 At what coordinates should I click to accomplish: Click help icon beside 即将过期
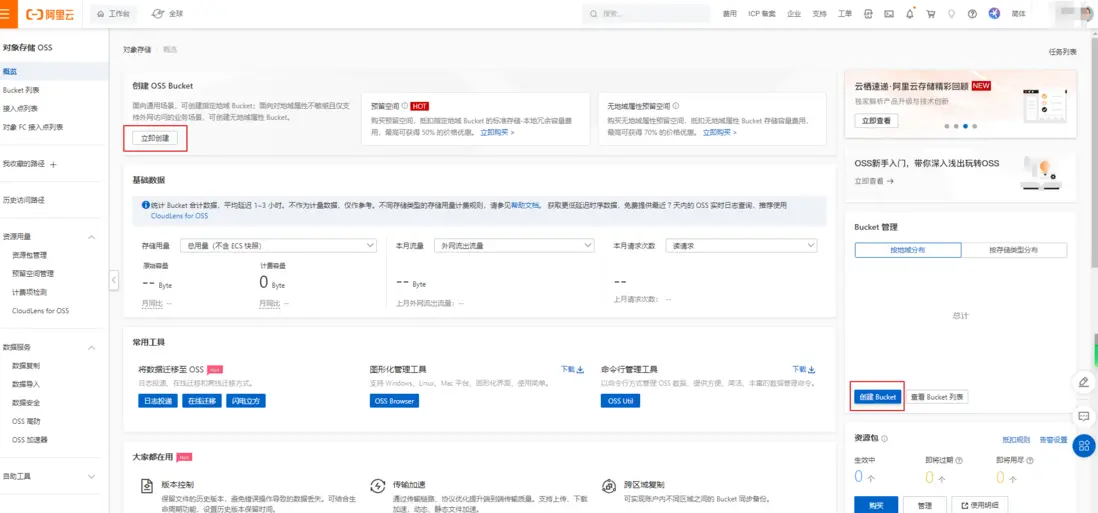pyautogui.click(x=959, y=461)
